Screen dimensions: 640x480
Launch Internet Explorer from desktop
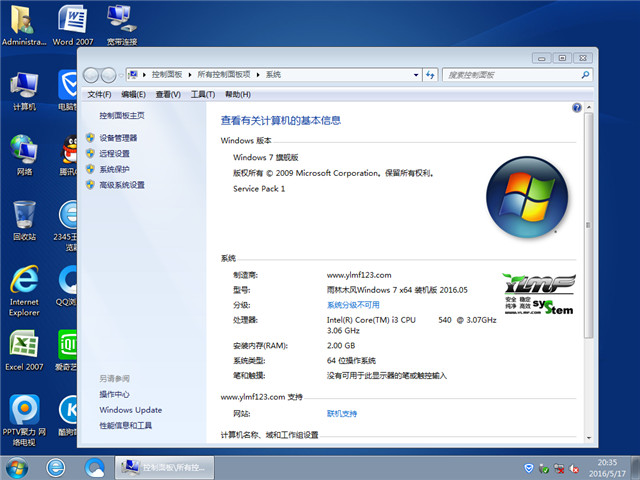pyautogui.click(x=23, y=283)
